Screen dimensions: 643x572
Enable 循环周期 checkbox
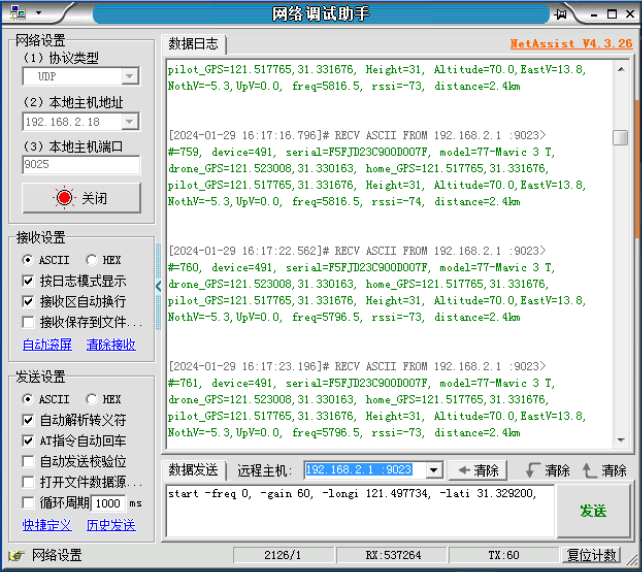coord(28,503)
